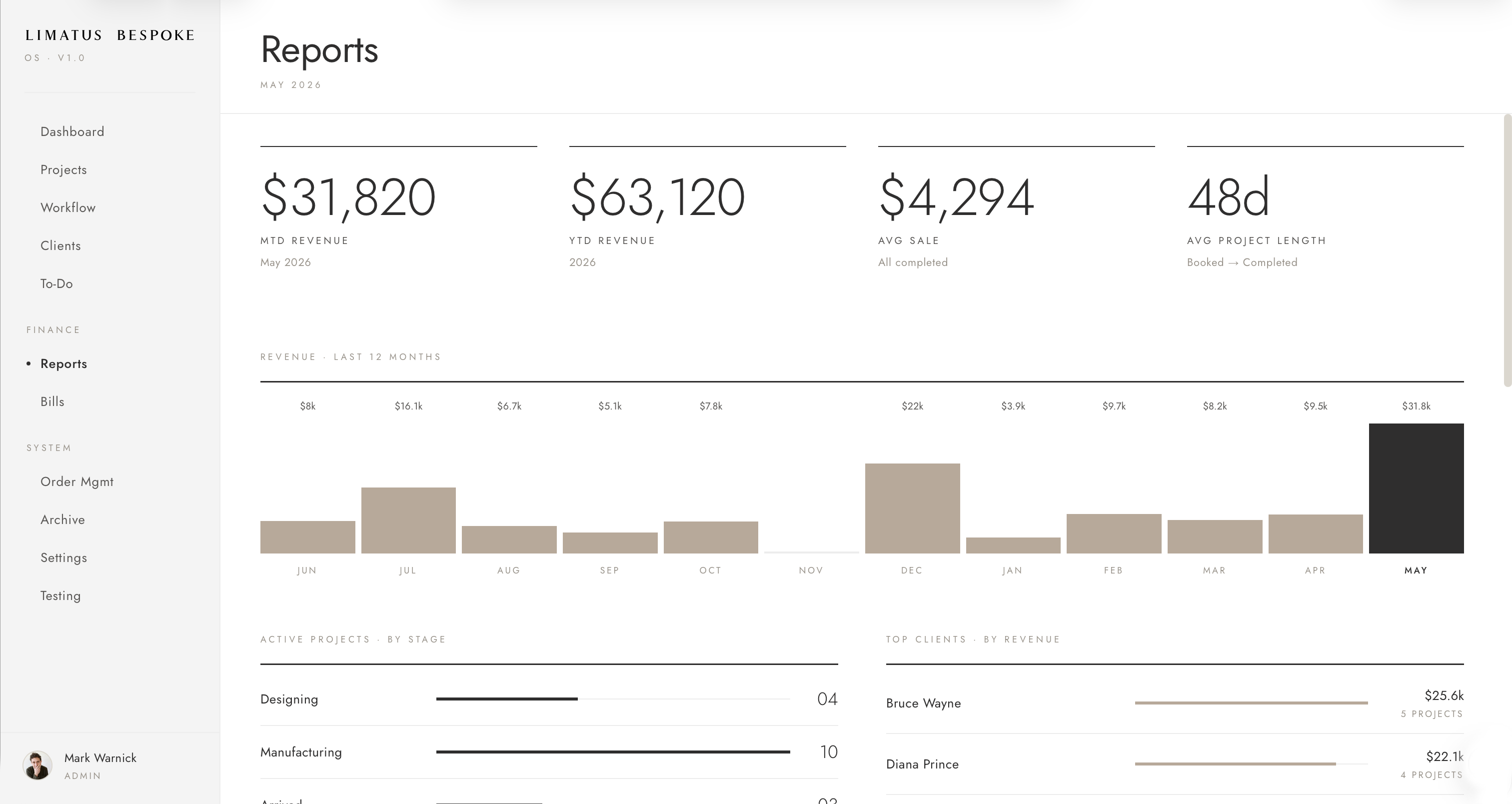Open Bills under Finance
The width and height of the screenshot is (1512, 804).
[x=52, y=401]
